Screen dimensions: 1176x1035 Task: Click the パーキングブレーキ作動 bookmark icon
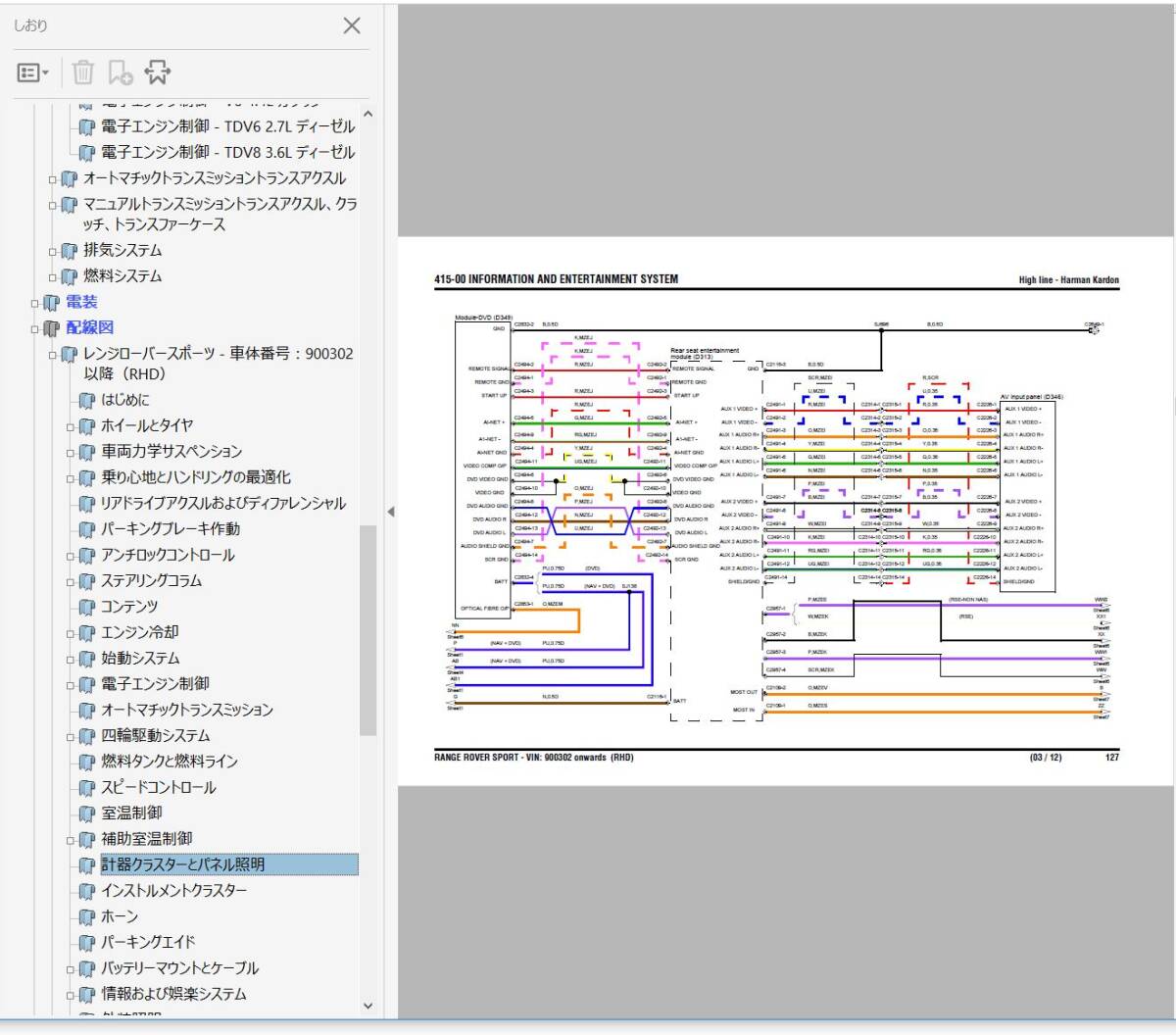pyautogui.click(x=86, y=529)
